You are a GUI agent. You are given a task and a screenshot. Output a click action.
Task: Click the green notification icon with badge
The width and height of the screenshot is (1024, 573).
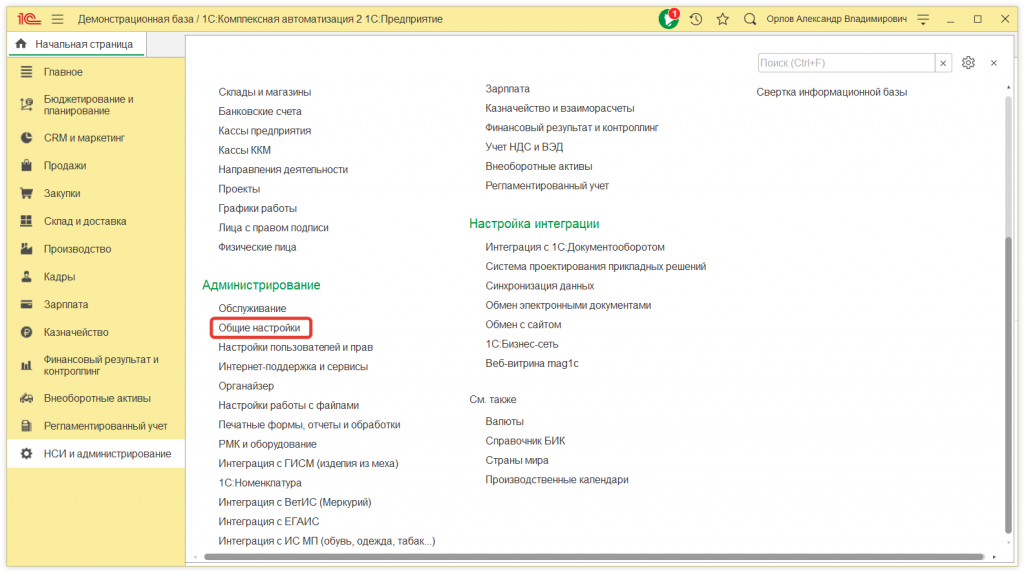click(x=668, y=19)
